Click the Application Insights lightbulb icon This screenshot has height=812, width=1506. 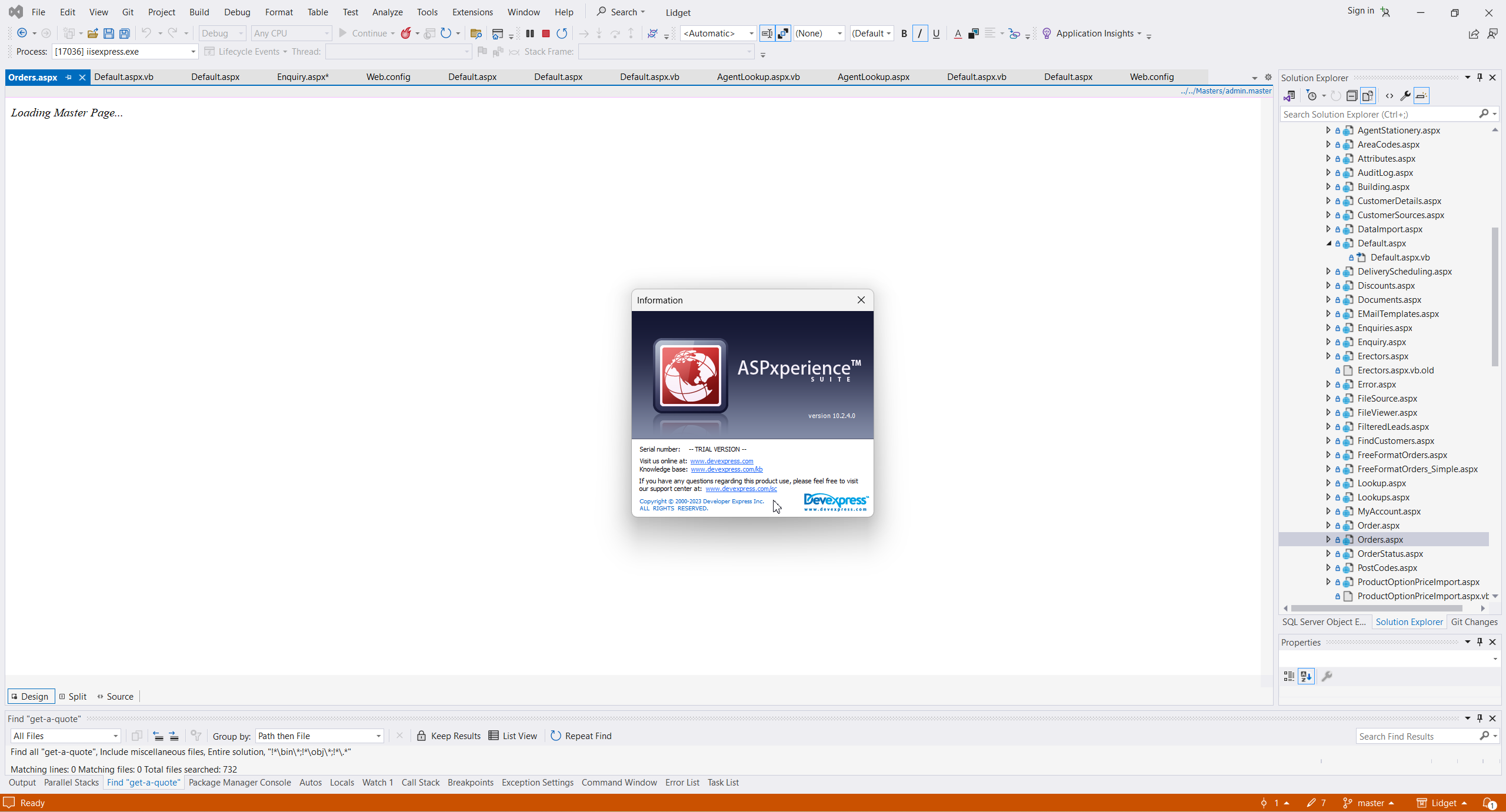click(x=1047, y=34)
